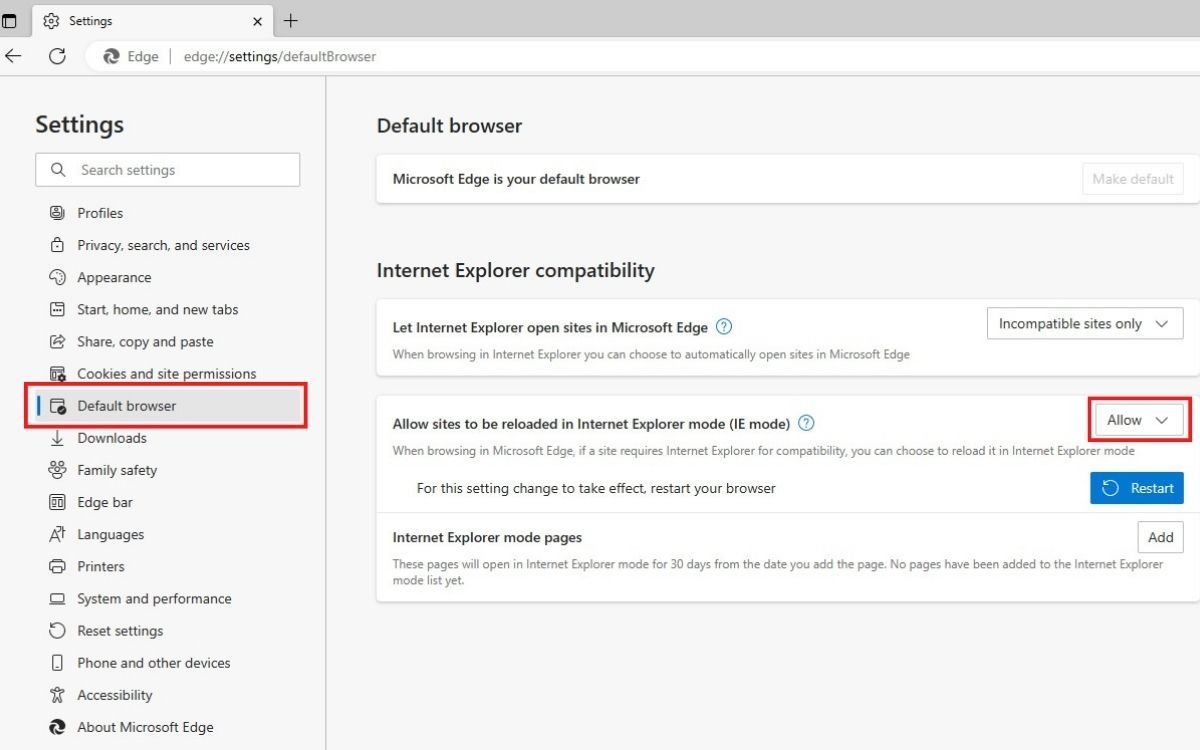Click the Restart button to apply changes
The image size is (1200, 750).
click(1137, 488)
